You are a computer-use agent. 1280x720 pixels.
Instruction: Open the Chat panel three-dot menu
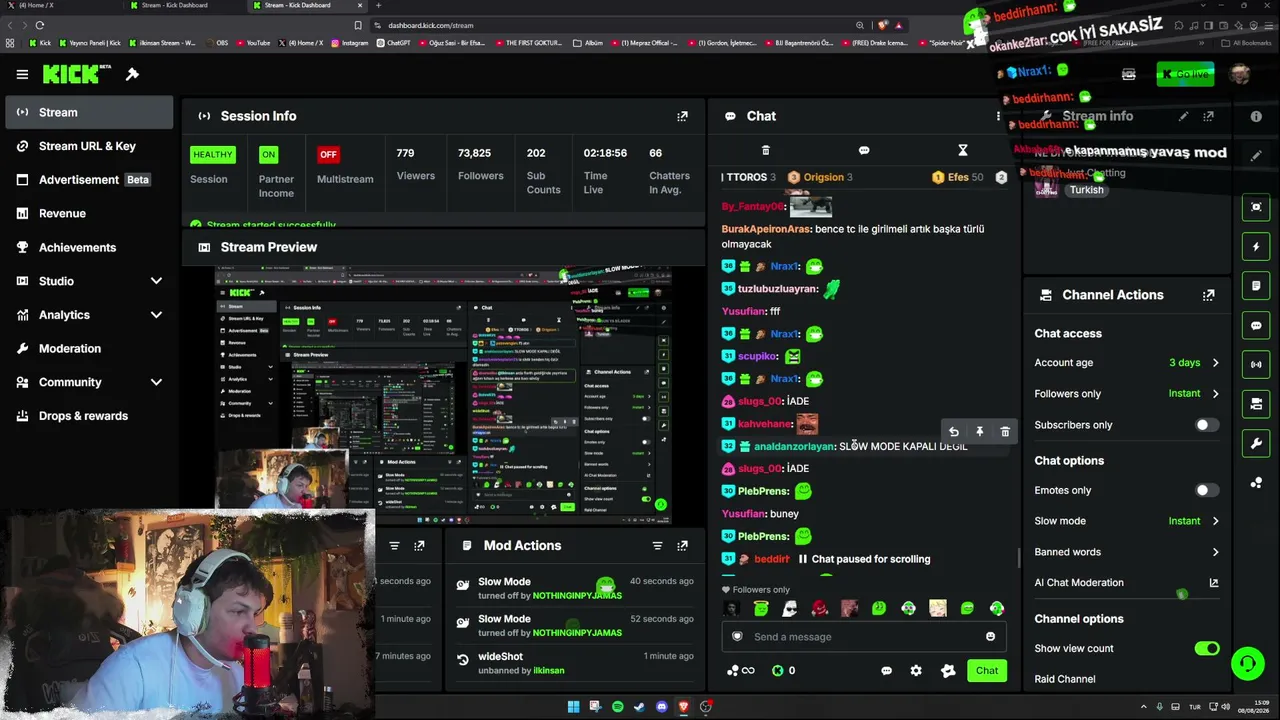pos(998,116)
